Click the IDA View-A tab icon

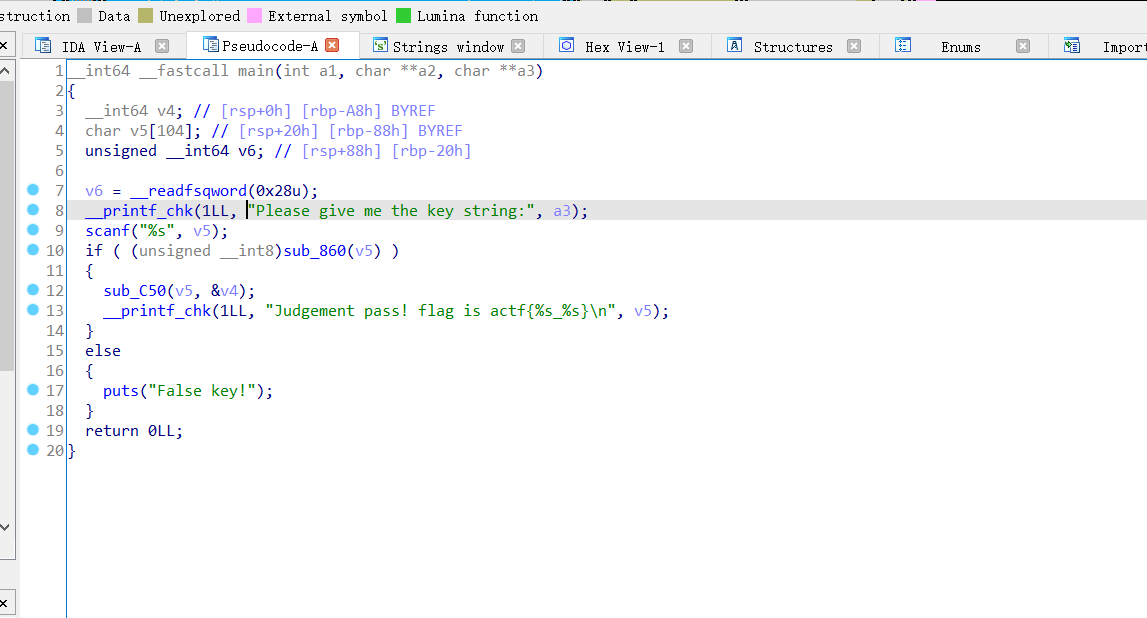43,46
